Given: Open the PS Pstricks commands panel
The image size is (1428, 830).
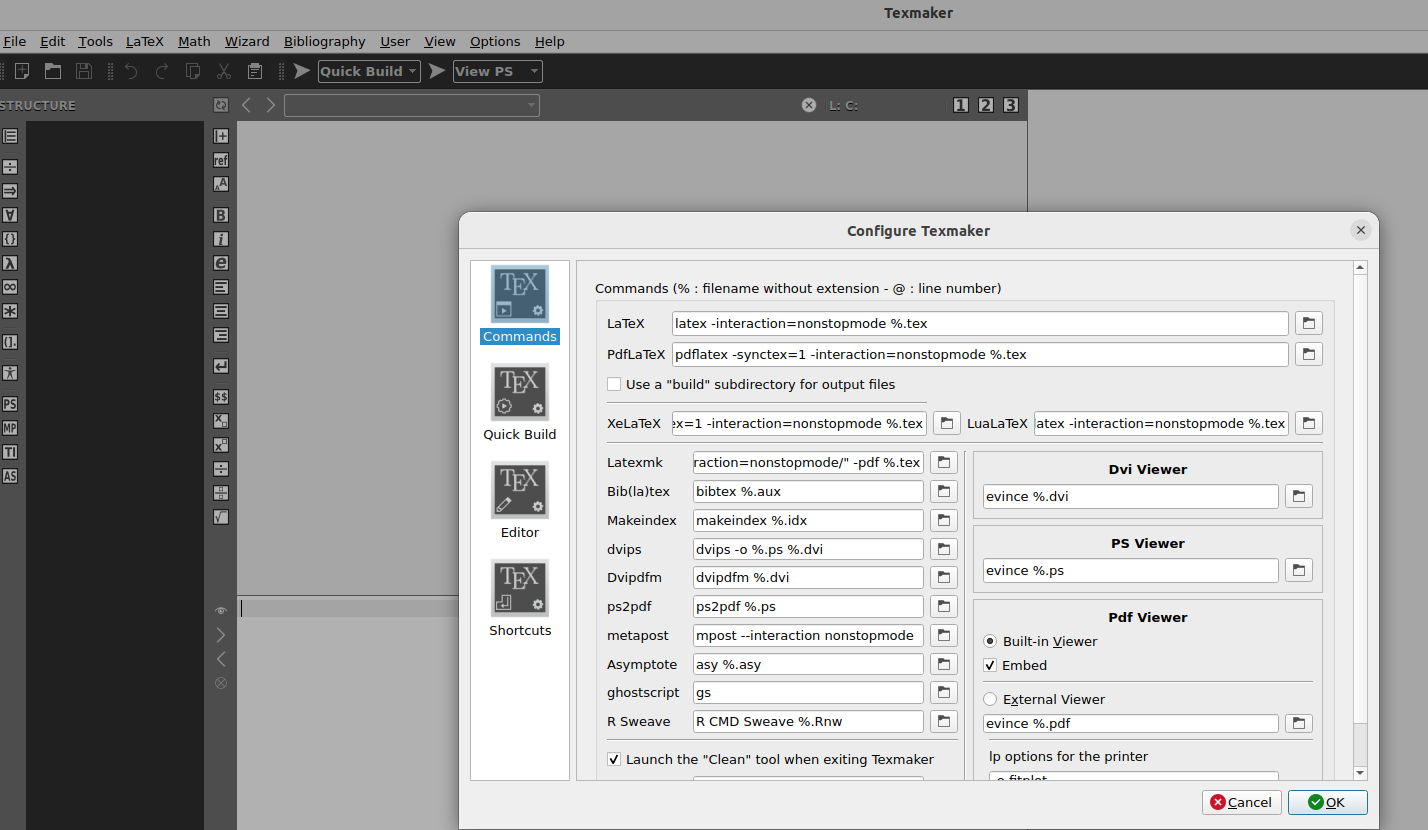Looking at the screenshot, I should [10, 404].
